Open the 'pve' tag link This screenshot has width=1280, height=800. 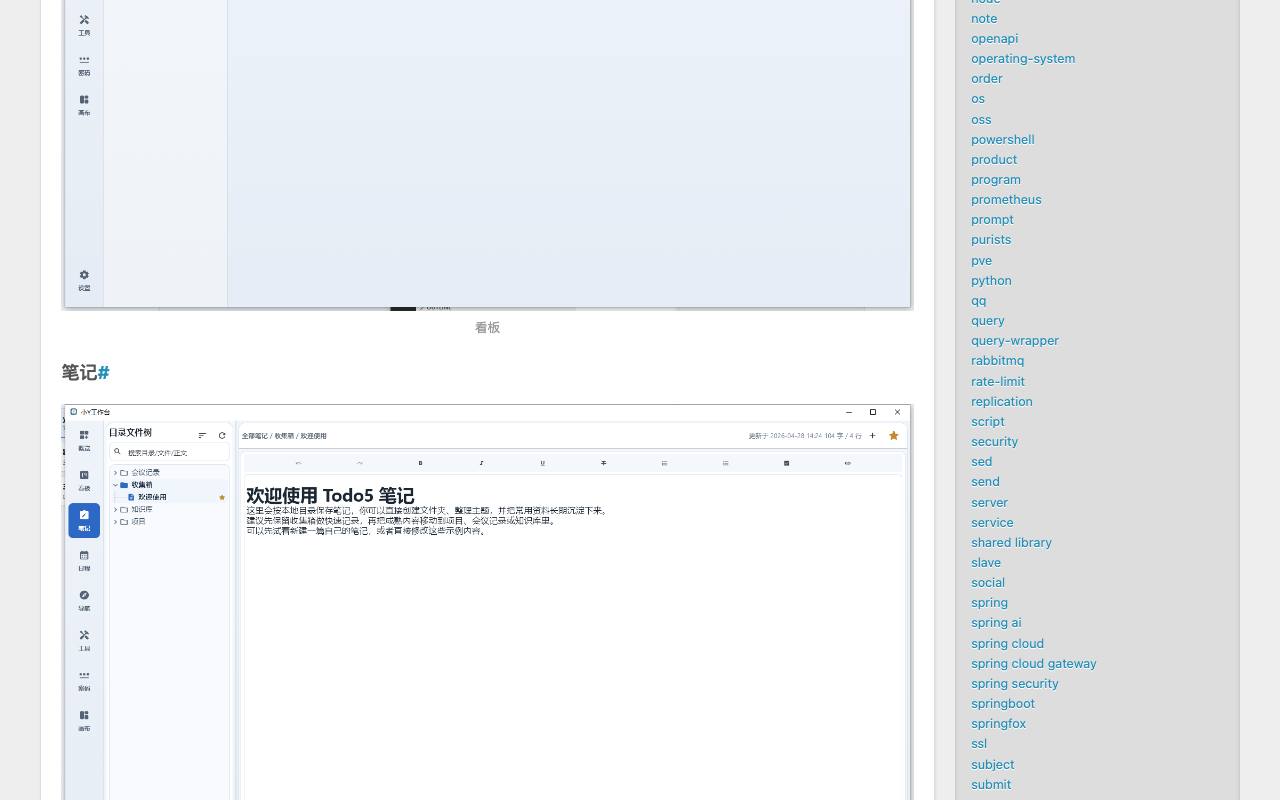tap(981, 260)
